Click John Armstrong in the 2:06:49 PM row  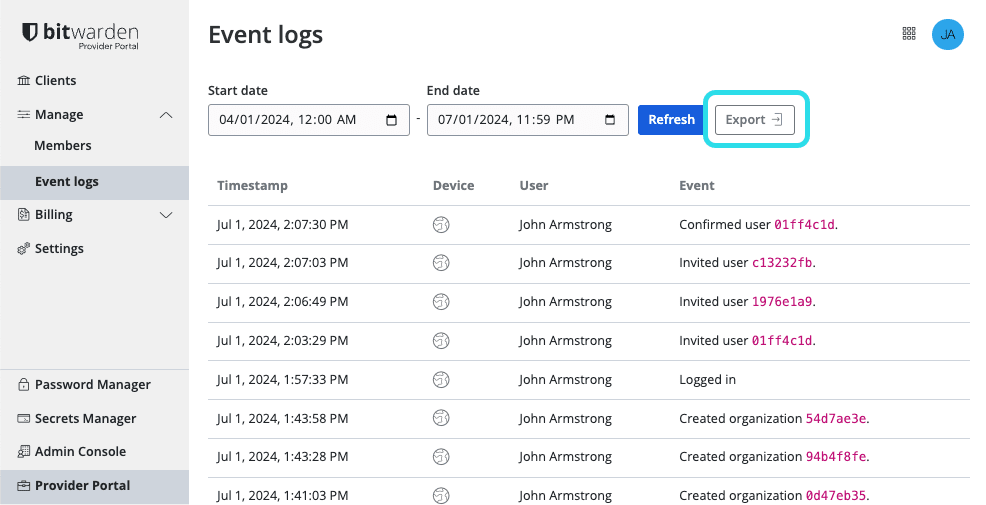point(565,302)
